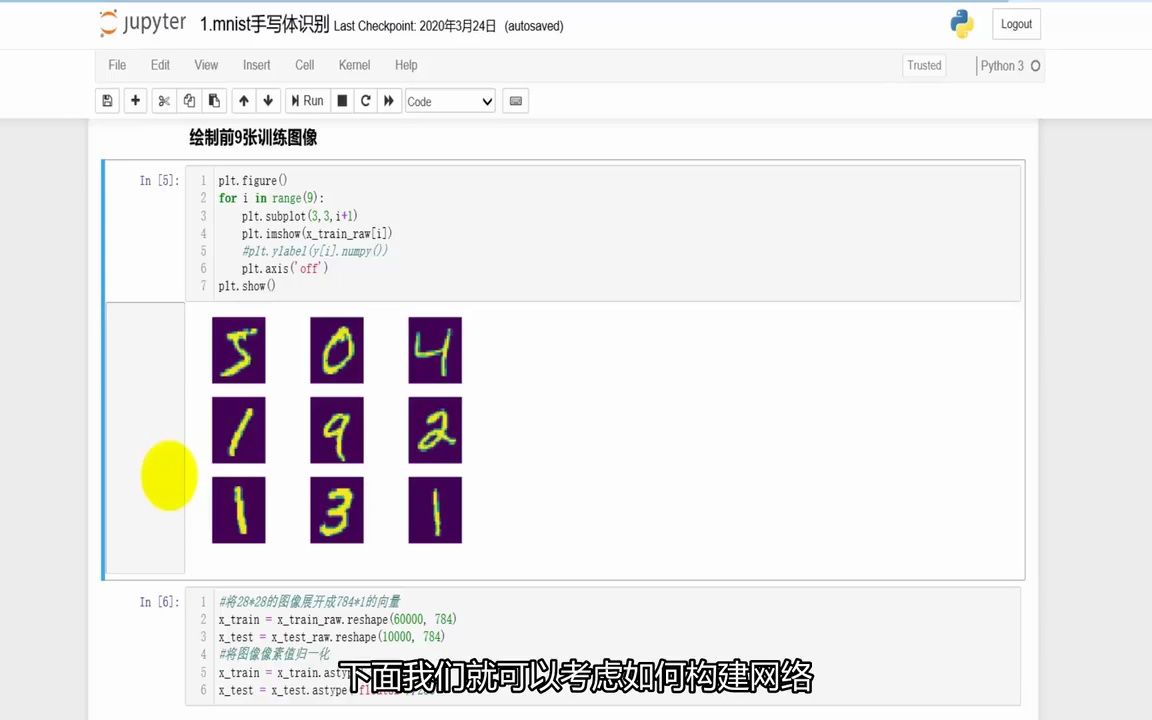This screenshot has height=720, width=1152.
Task: Save the notebook via the save icon
Action: coord(107,100)
